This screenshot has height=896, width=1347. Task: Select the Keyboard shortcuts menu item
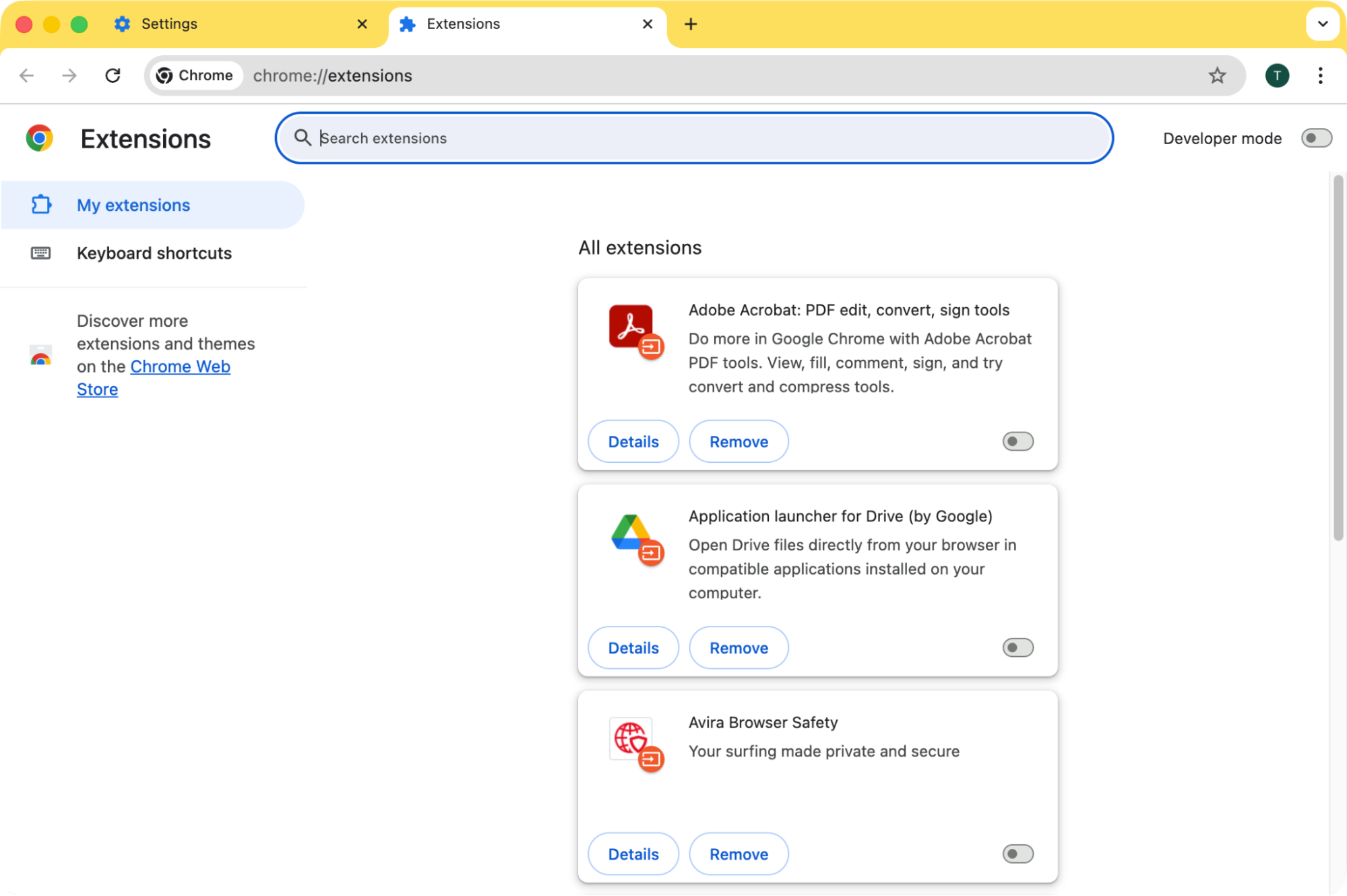(154, 253)
